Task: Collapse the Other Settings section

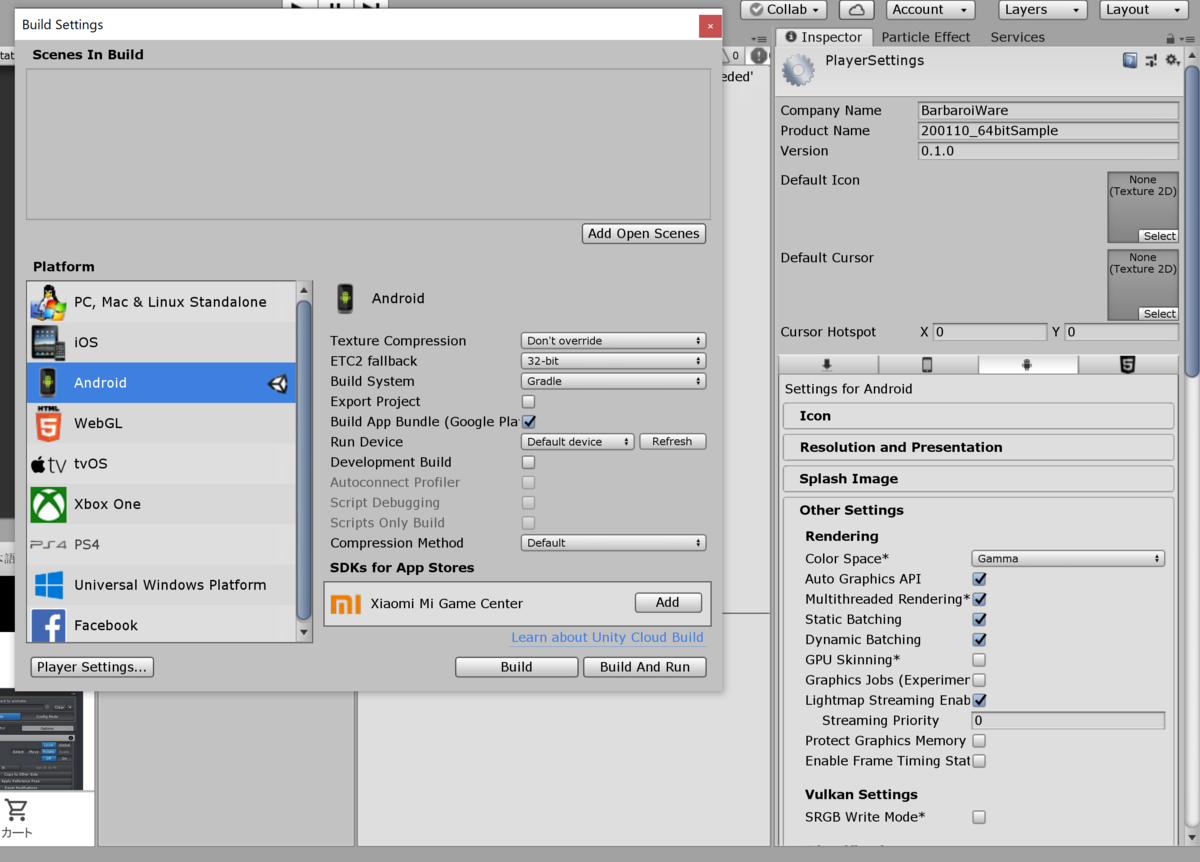Action: pyautogui.click(x=977, y=510)
